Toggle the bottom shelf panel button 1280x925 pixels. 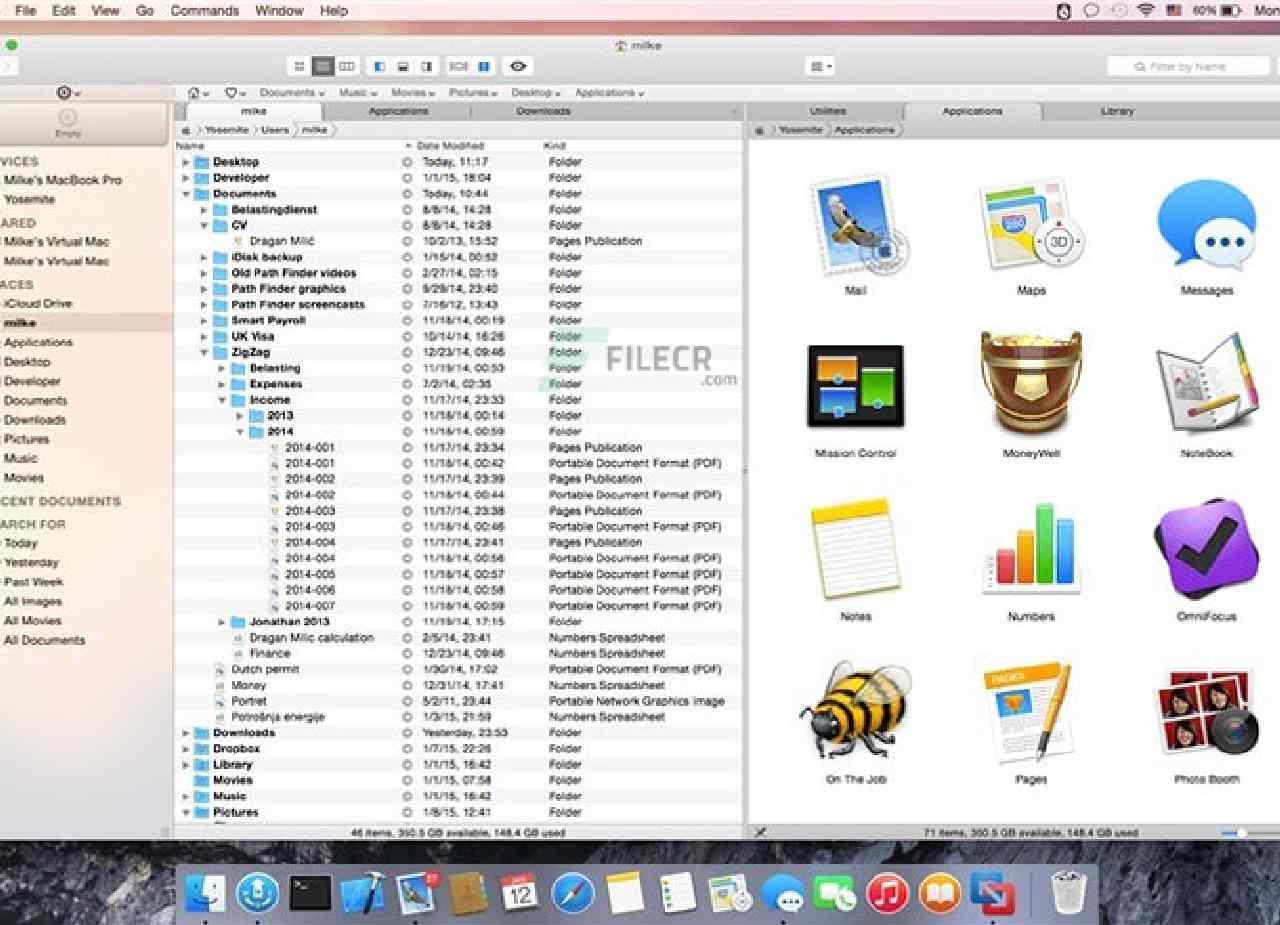403,66
